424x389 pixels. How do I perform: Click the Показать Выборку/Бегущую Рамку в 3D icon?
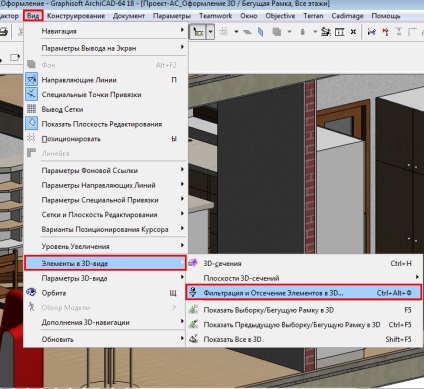pos(193,310)
